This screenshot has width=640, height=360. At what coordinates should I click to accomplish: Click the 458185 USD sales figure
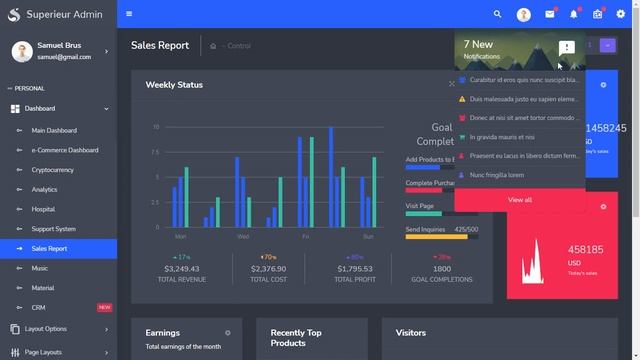585,250
